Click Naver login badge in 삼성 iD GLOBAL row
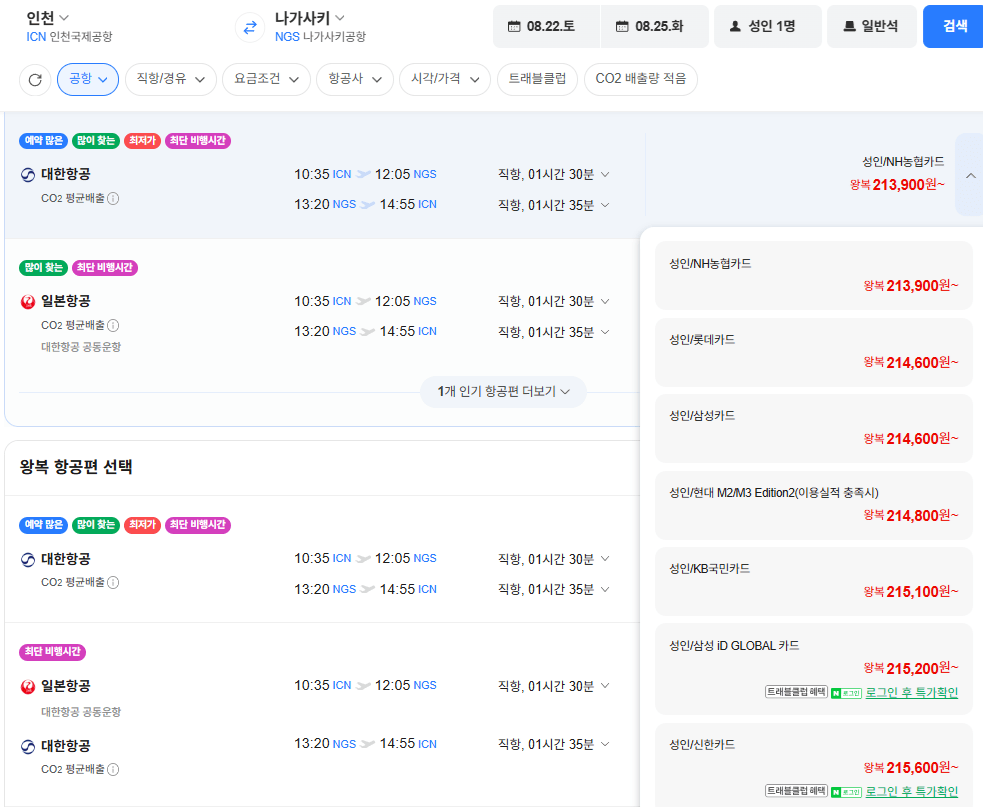The height and width of the screenshot is (807, 983). click(846, 693)
